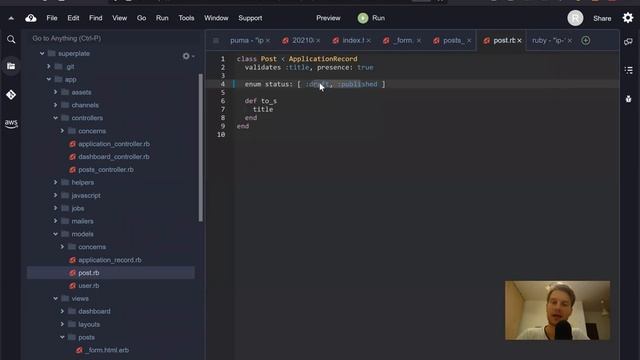
Task: Open the Cloud9 logo menu
Action: [31, 18]
